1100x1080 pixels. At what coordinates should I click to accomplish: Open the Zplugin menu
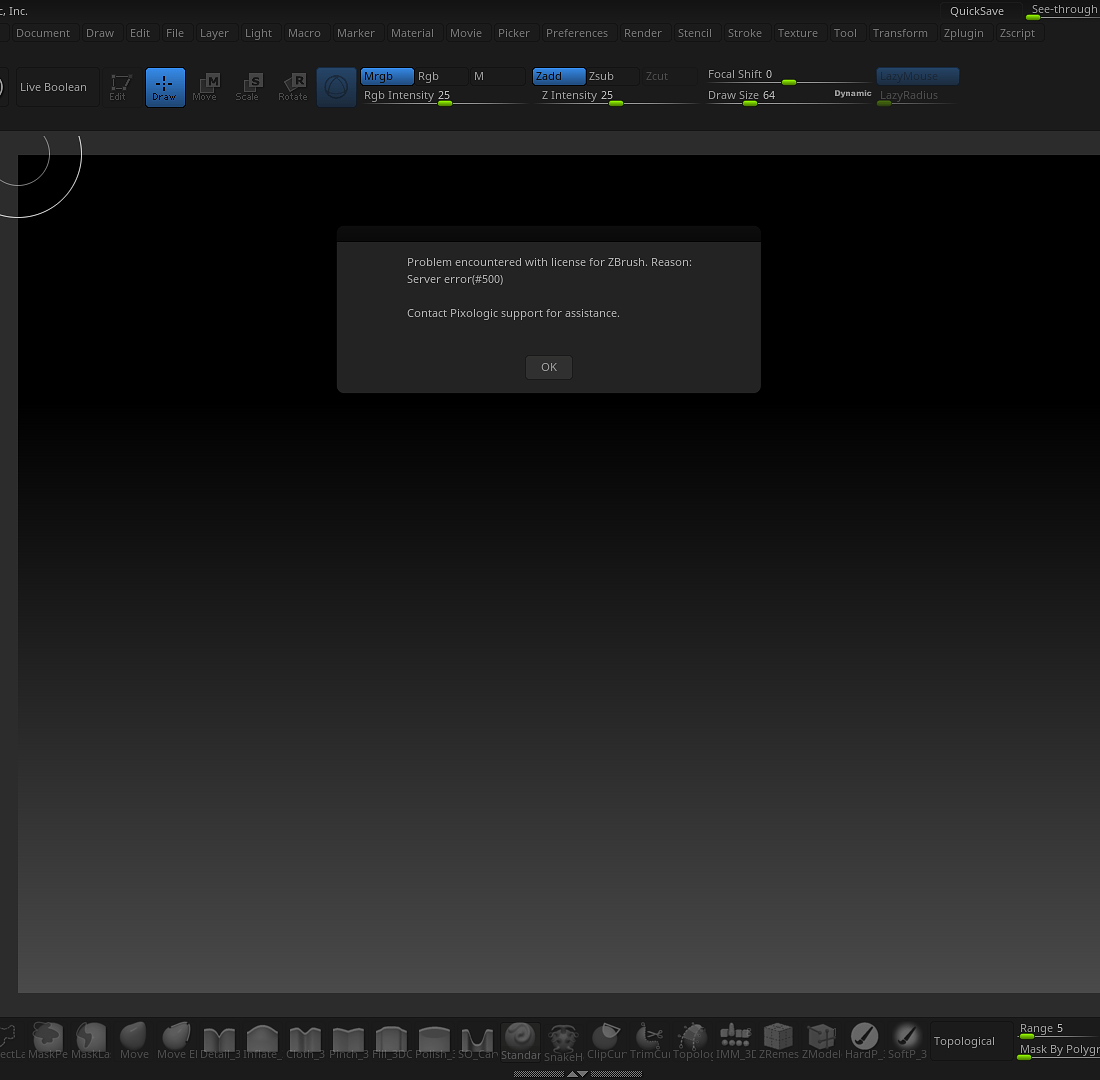[x=963, y=33]
